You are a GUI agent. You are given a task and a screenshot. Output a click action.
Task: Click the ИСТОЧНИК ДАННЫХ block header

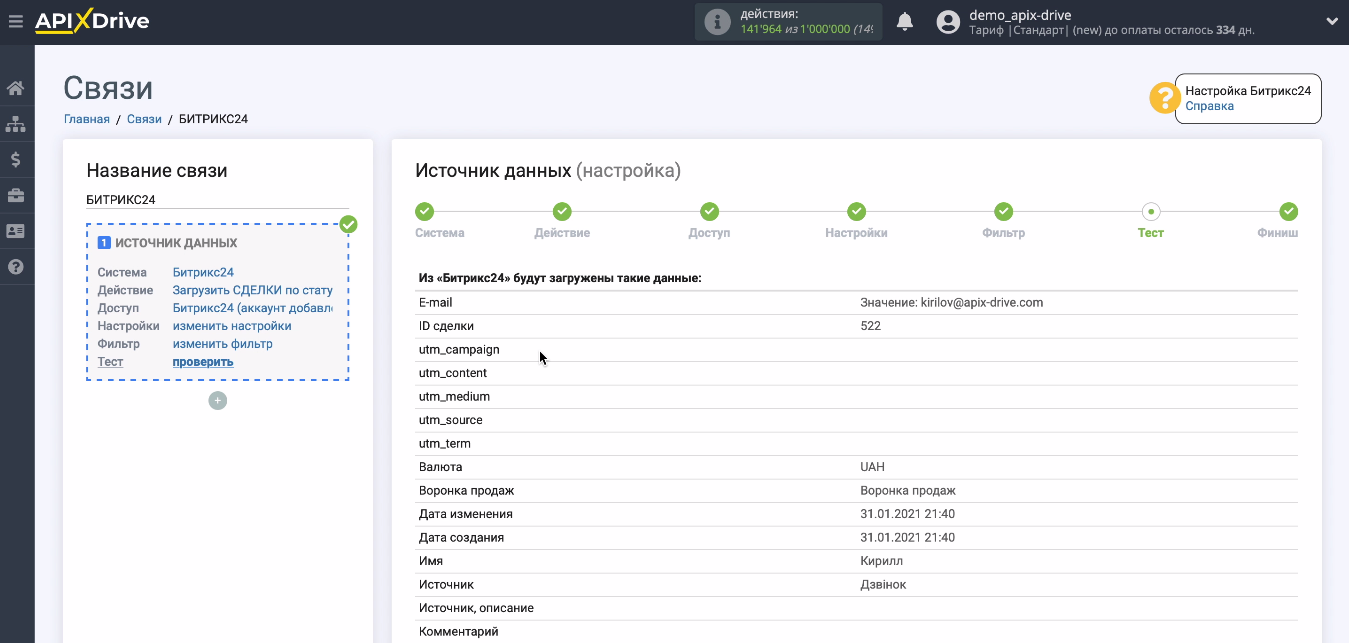click(176, 243)
